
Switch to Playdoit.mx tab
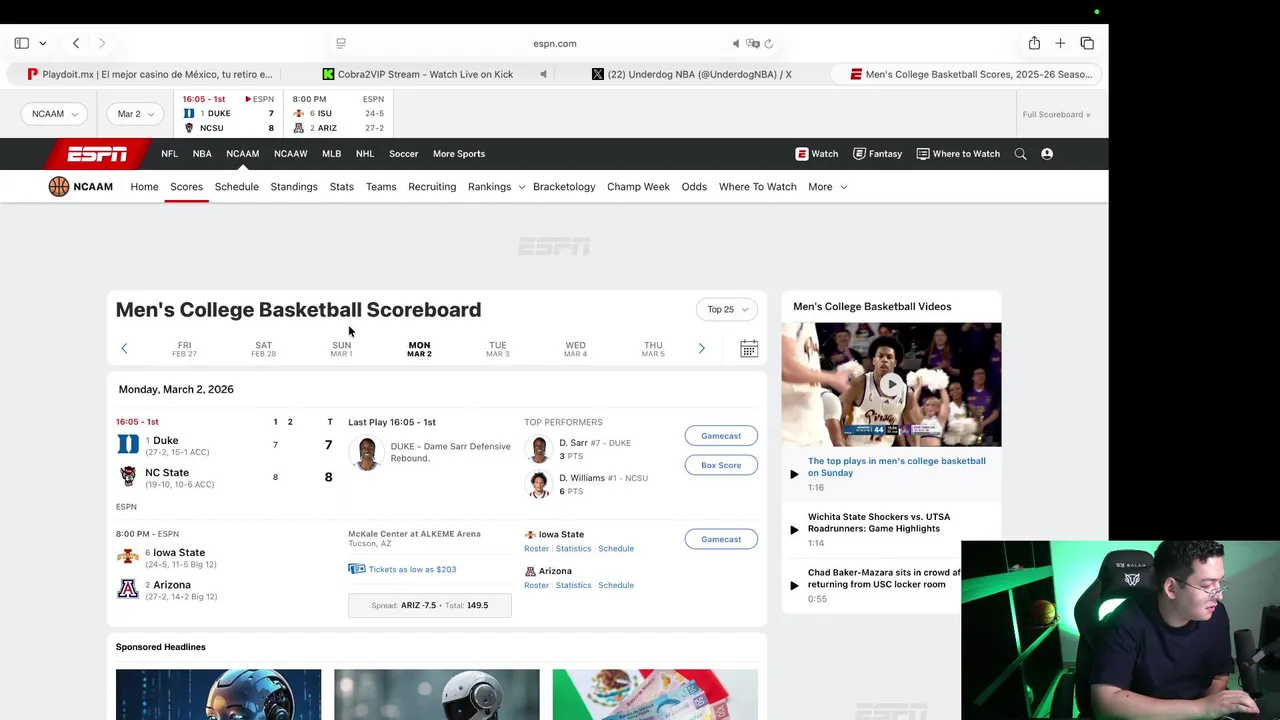[x=150, y=74]
